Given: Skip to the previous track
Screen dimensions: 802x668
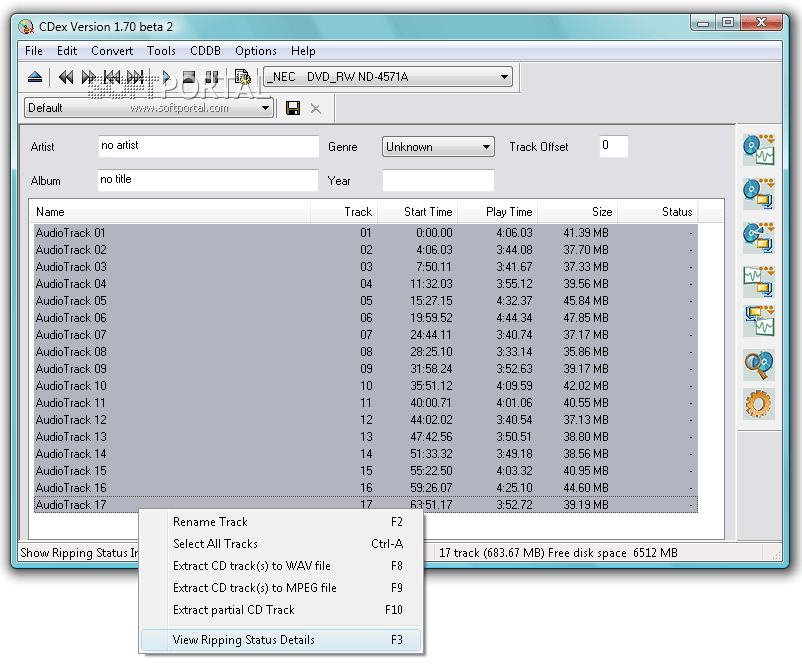Looking at the screenshot, I should tap(112, 77).
